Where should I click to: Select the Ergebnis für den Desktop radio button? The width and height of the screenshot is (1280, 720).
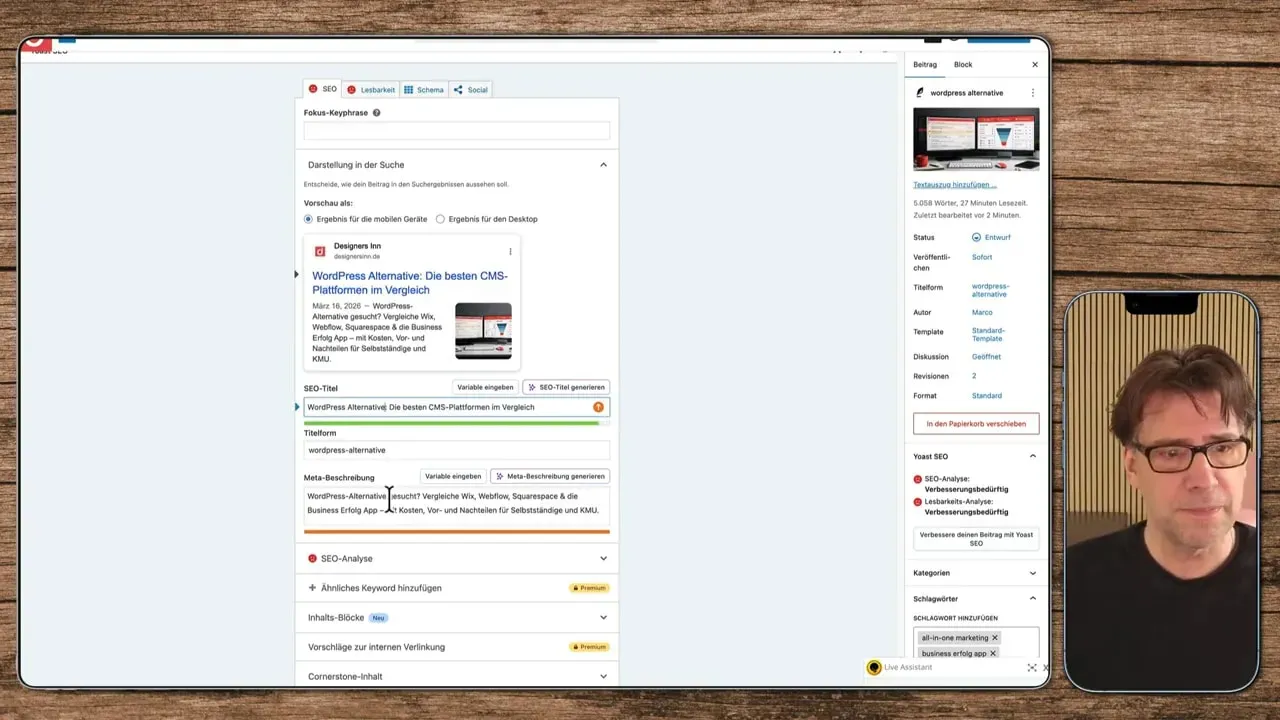[x=440, y=219]
